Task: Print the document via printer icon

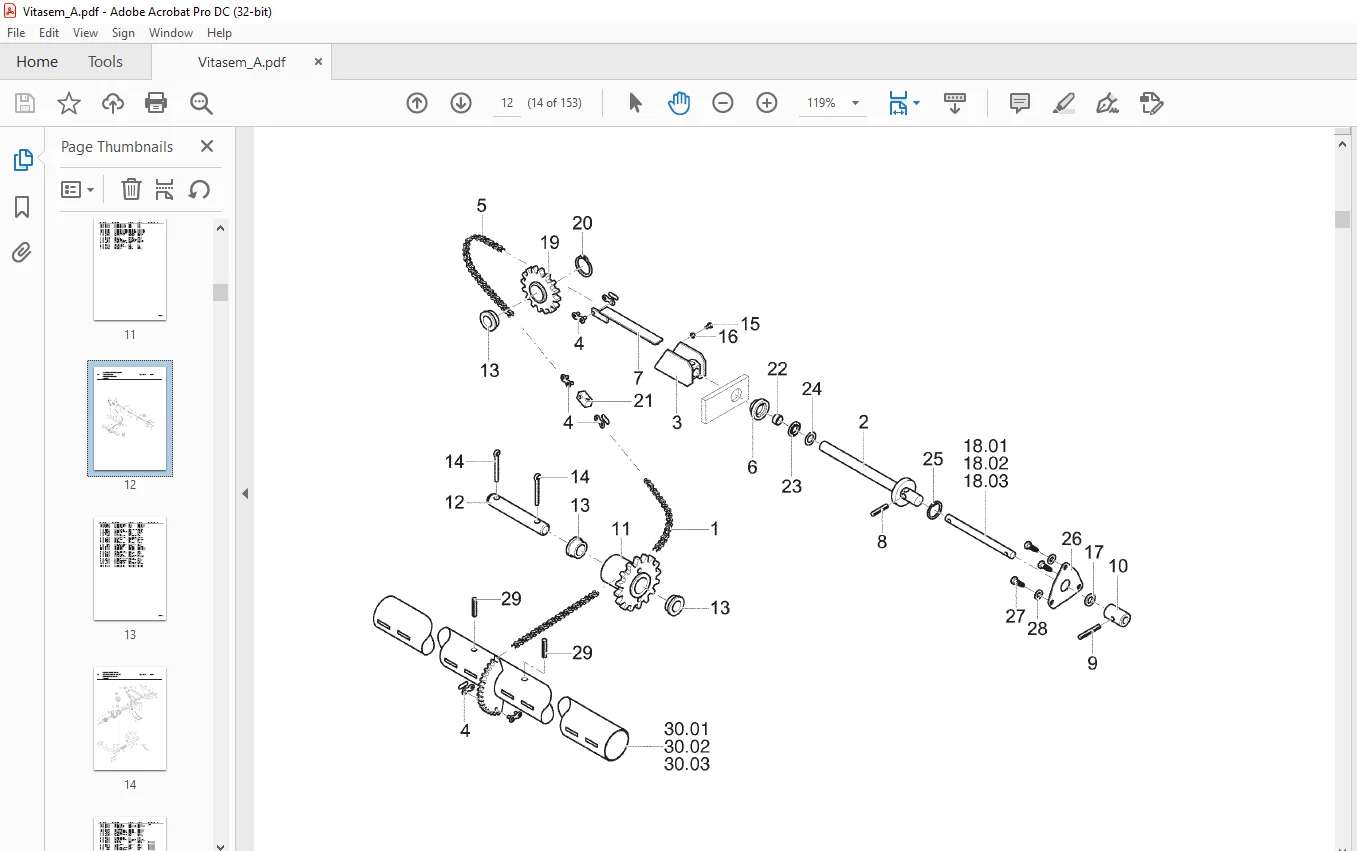Action: point(156,103)
